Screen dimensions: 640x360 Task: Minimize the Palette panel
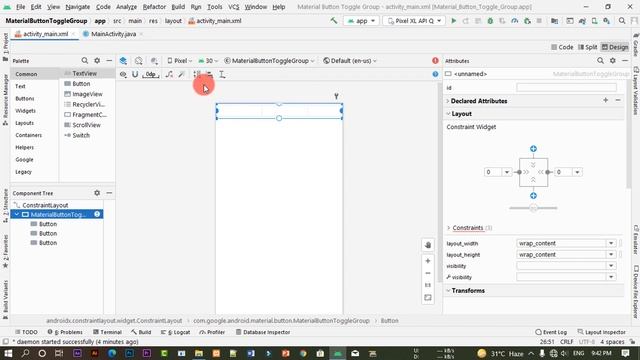(109, 60)
